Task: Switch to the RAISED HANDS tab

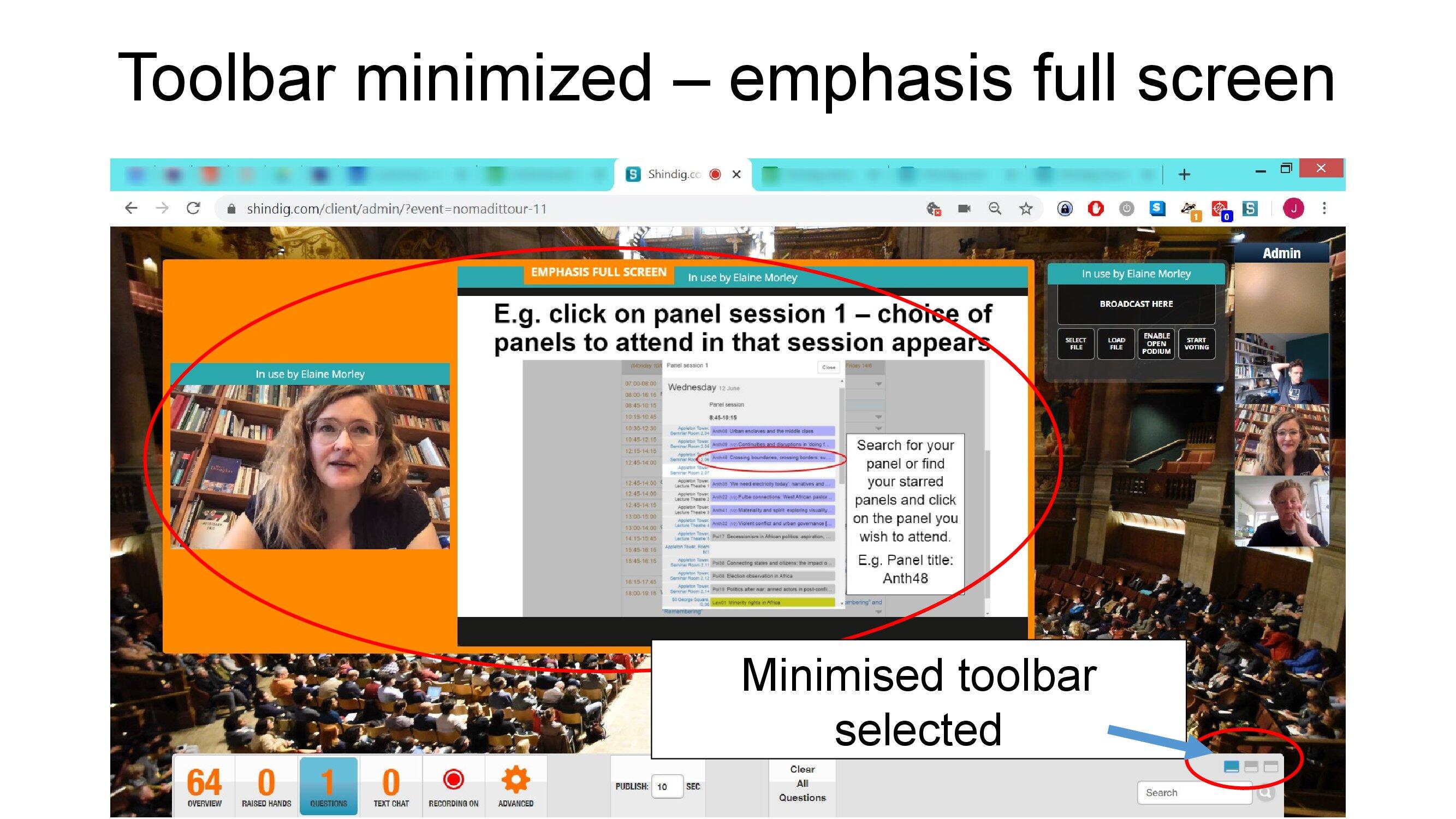Action: [x=266, y=786]
